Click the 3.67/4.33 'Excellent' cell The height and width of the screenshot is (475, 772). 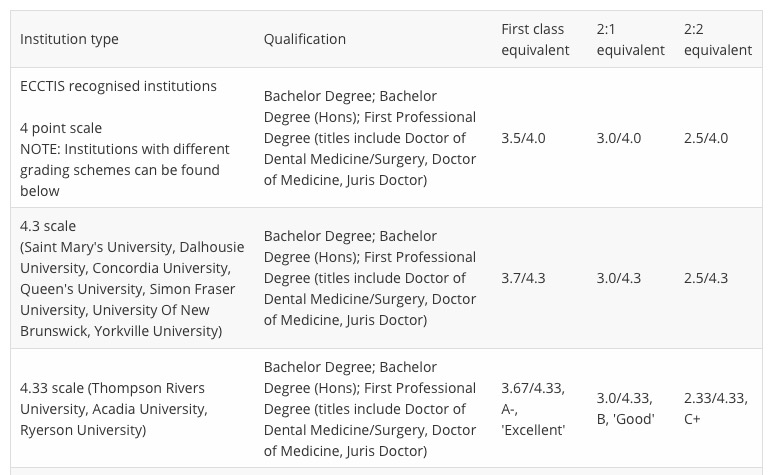coord(533,409)
